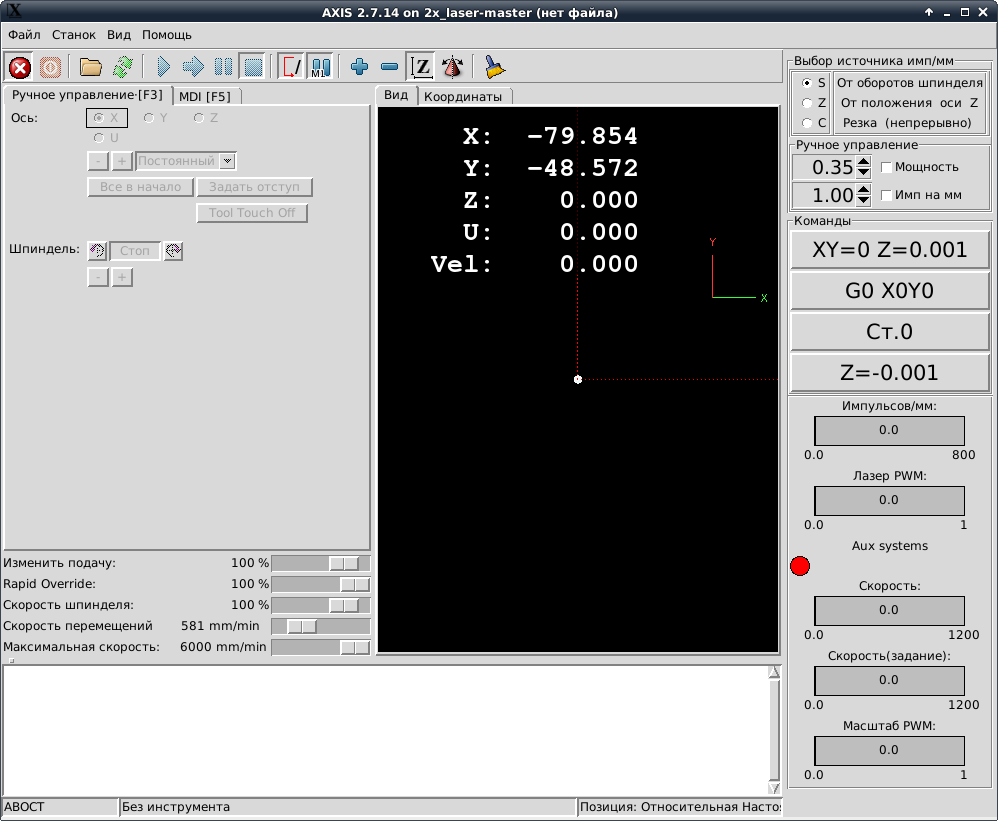
Task: Set perspective view with the cone icon
Action: pos(453,67)
